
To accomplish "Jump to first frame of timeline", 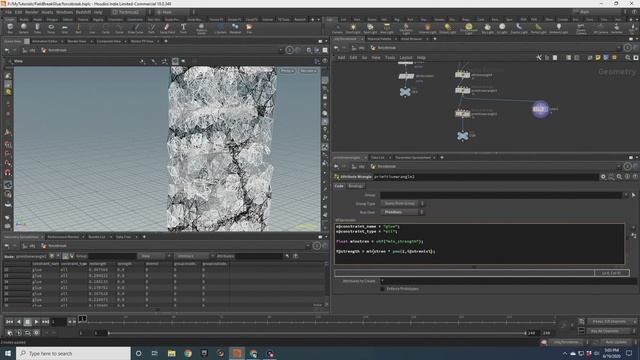I will pos(9,322).
